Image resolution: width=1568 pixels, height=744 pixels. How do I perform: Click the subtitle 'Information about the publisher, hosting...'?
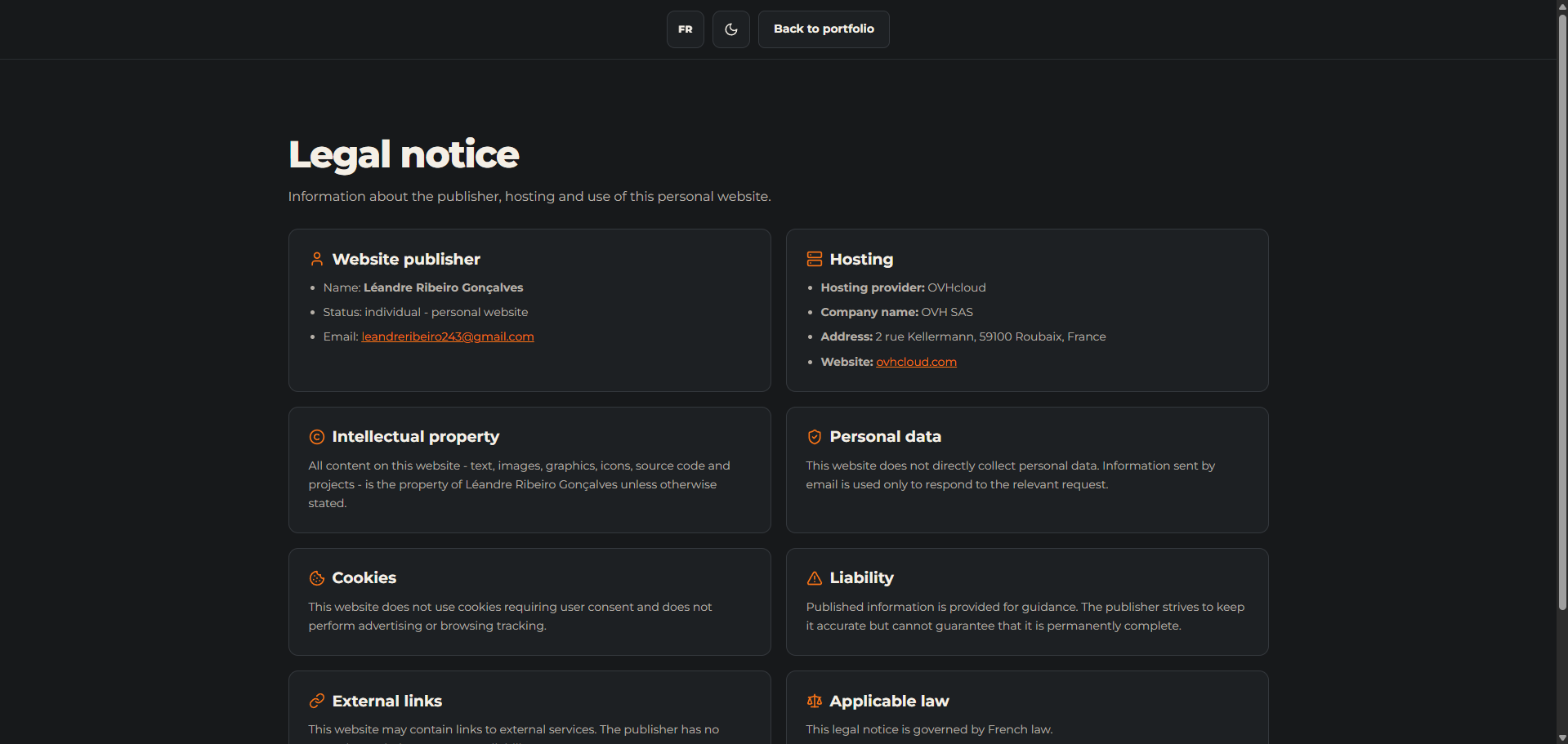(529, 196)
